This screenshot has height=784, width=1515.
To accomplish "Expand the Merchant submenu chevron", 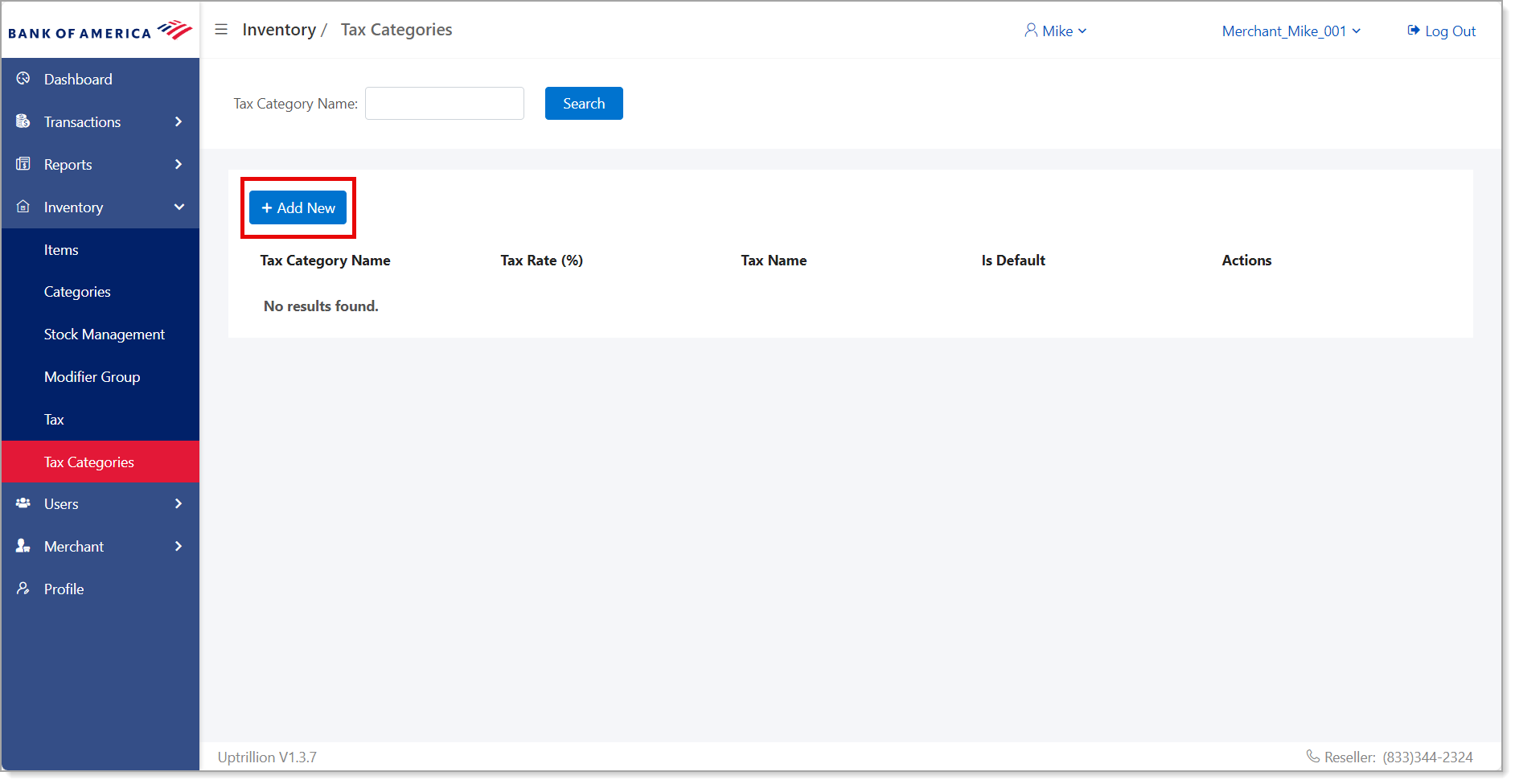I will click(x=179, y=546).
